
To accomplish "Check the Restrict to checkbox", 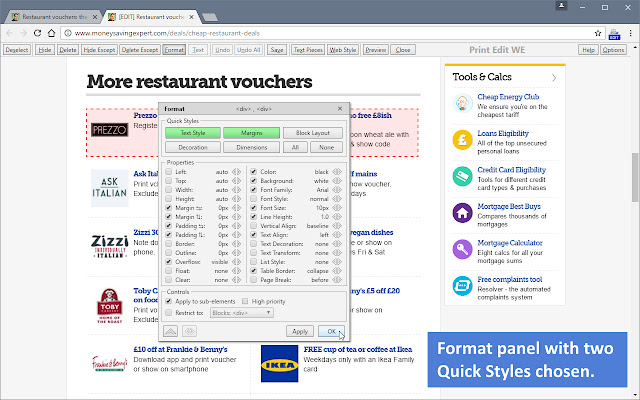I will 169,313.
